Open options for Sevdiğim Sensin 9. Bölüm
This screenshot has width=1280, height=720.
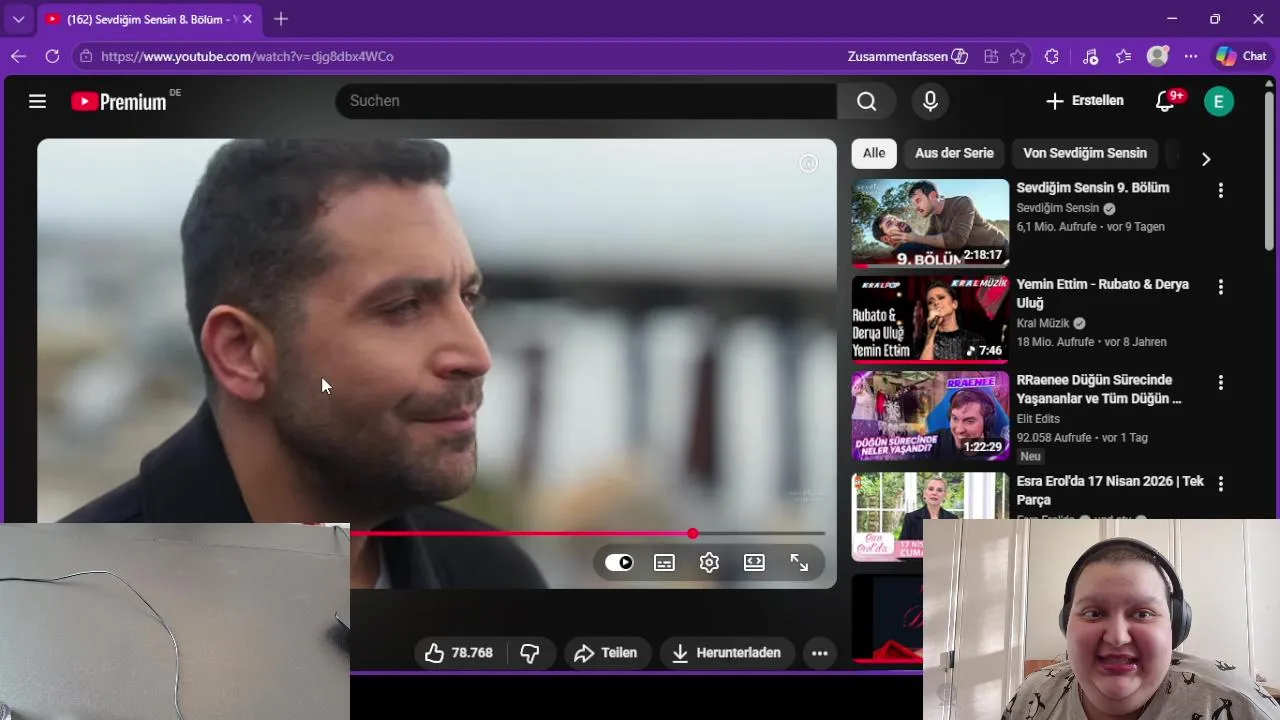click(1220, 190)
